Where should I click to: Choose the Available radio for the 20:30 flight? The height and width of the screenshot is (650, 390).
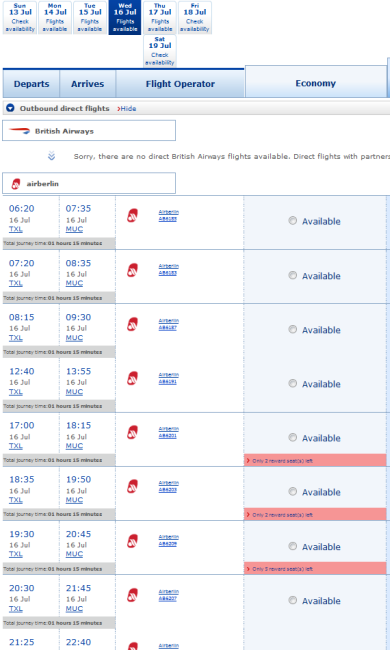click(293, 600)
